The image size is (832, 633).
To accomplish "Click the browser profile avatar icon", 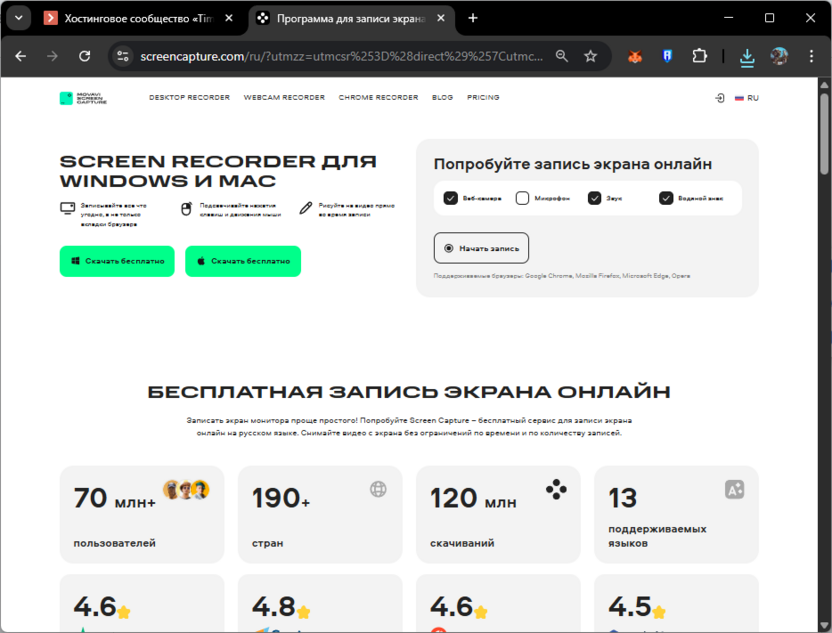I will click(780, 57).
